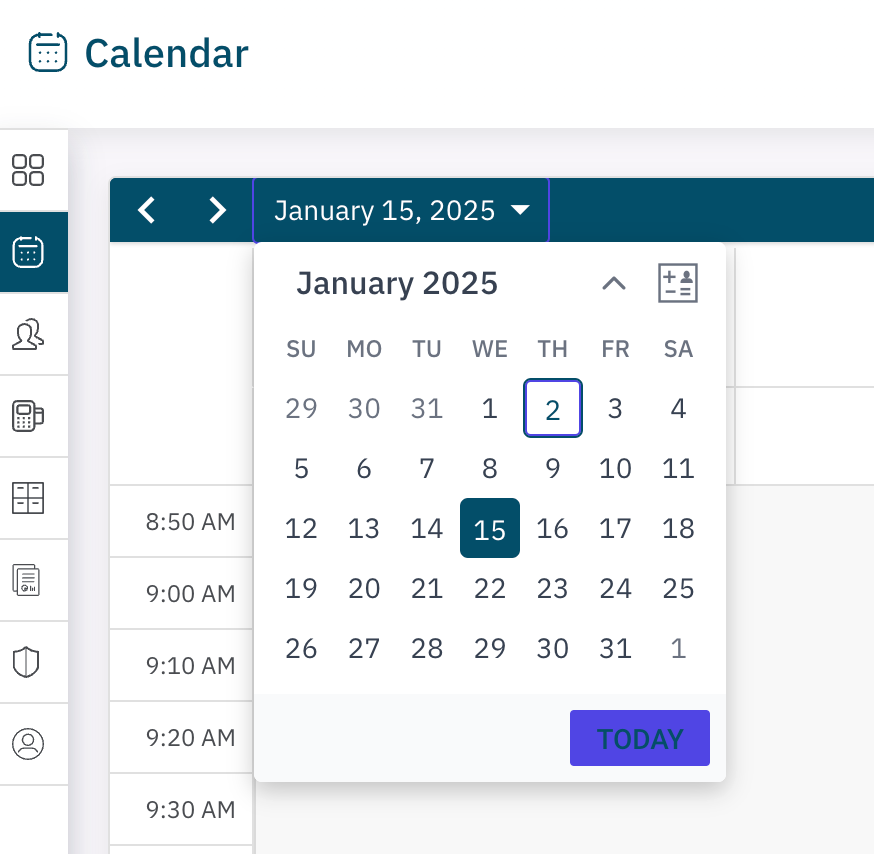874x854 pixels.
Task: Click the date calculator icon in date picker
Action: [x=677, y=284]
